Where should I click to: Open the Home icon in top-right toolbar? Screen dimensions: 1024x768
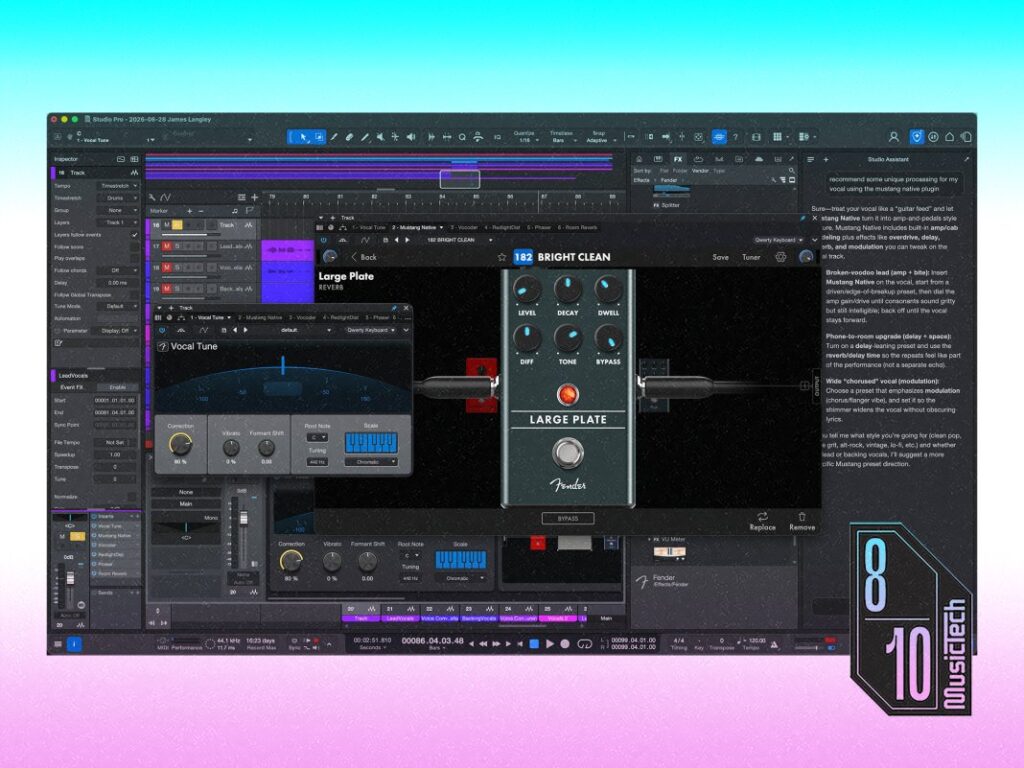pos(950,137)
